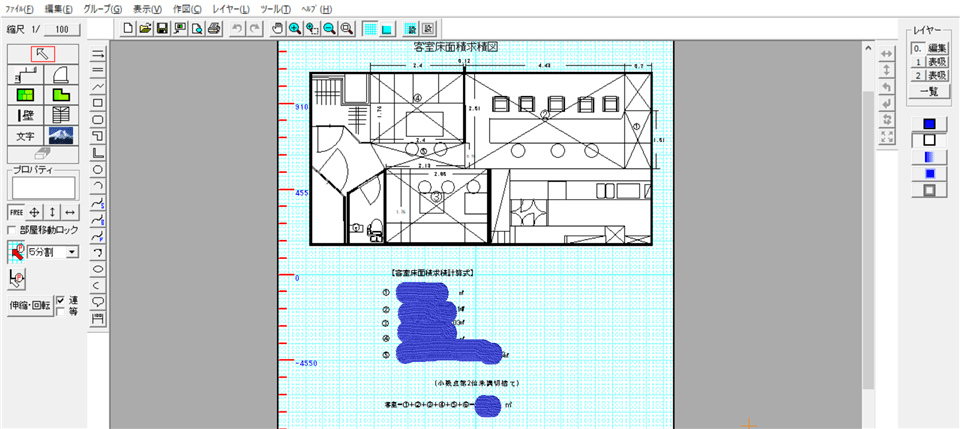The height and width of the screenshot is (429, 960).
Task: Select the wall 壁 drawing tool
Action: 25,114
